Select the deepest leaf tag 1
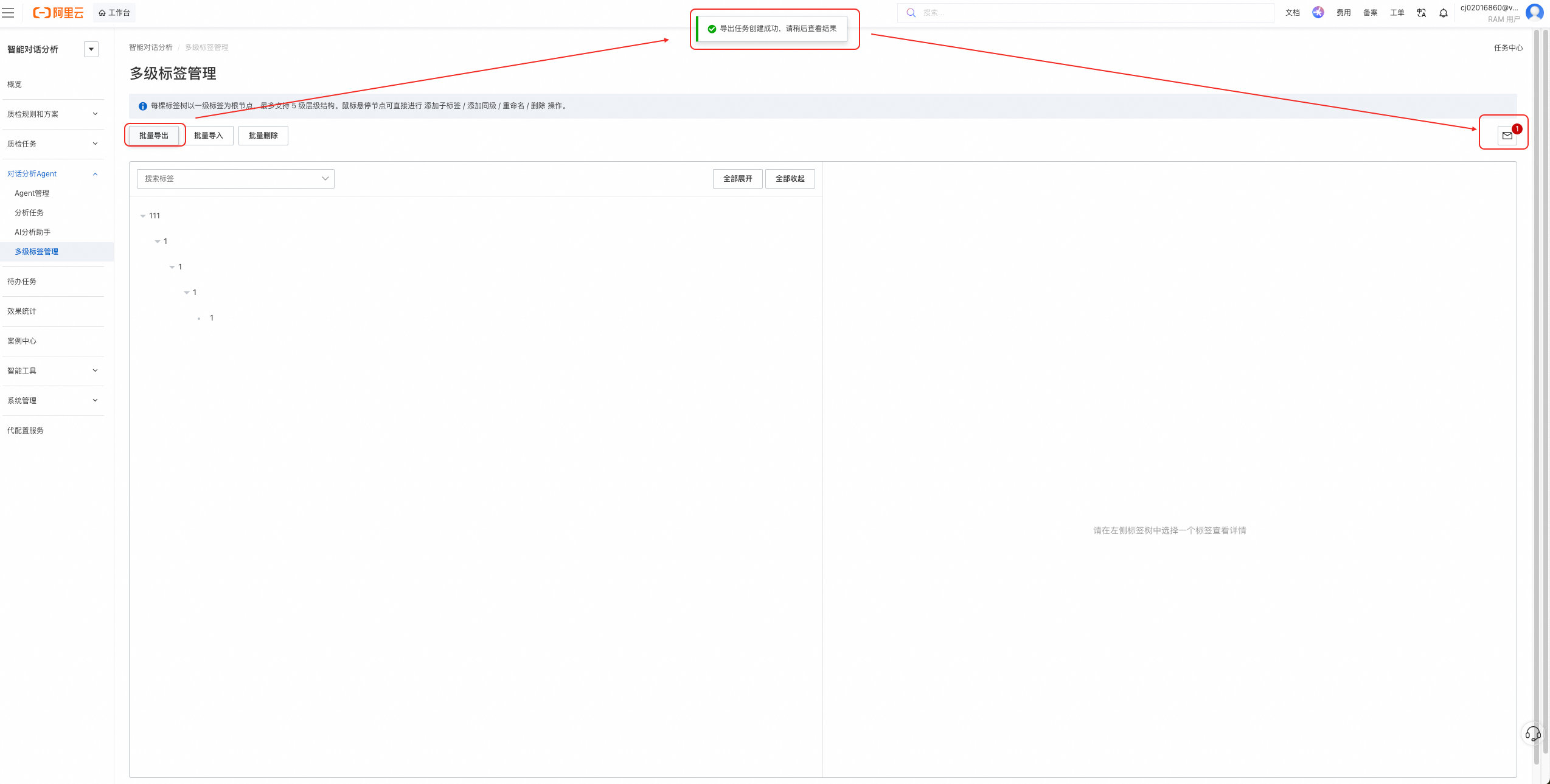 [x=211, y=318]
